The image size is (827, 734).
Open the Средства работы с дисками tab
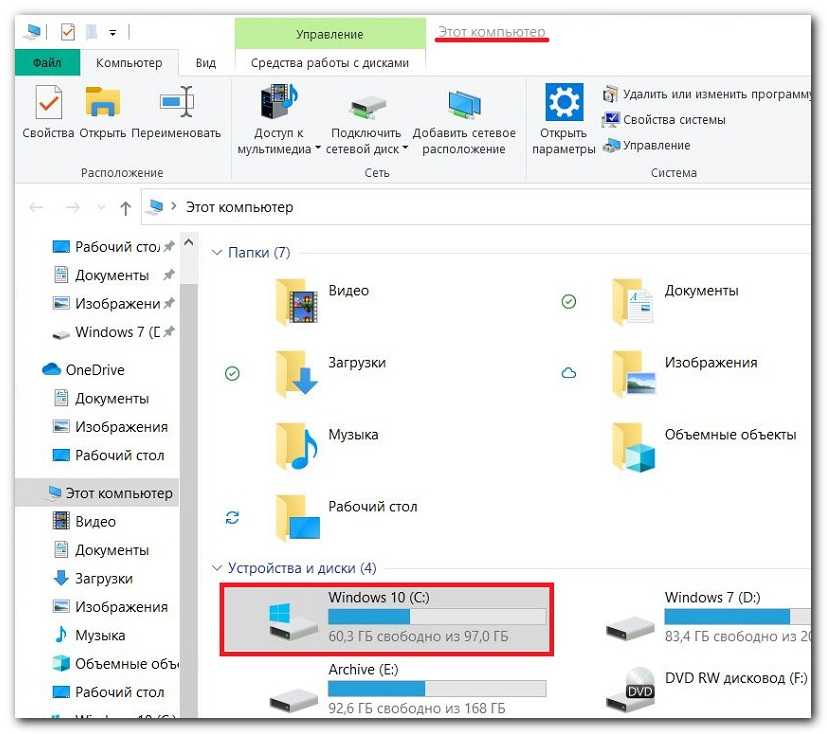click(330, 63)
